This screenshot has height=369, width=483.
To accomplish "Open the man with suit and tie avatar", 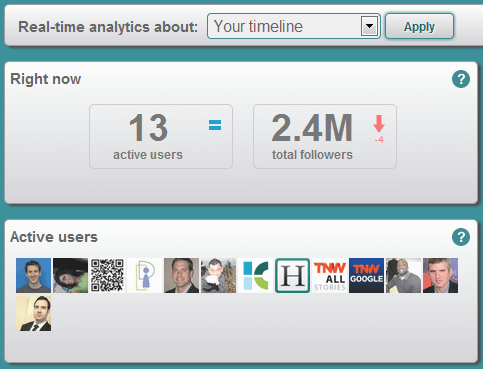I will [33, 313].
